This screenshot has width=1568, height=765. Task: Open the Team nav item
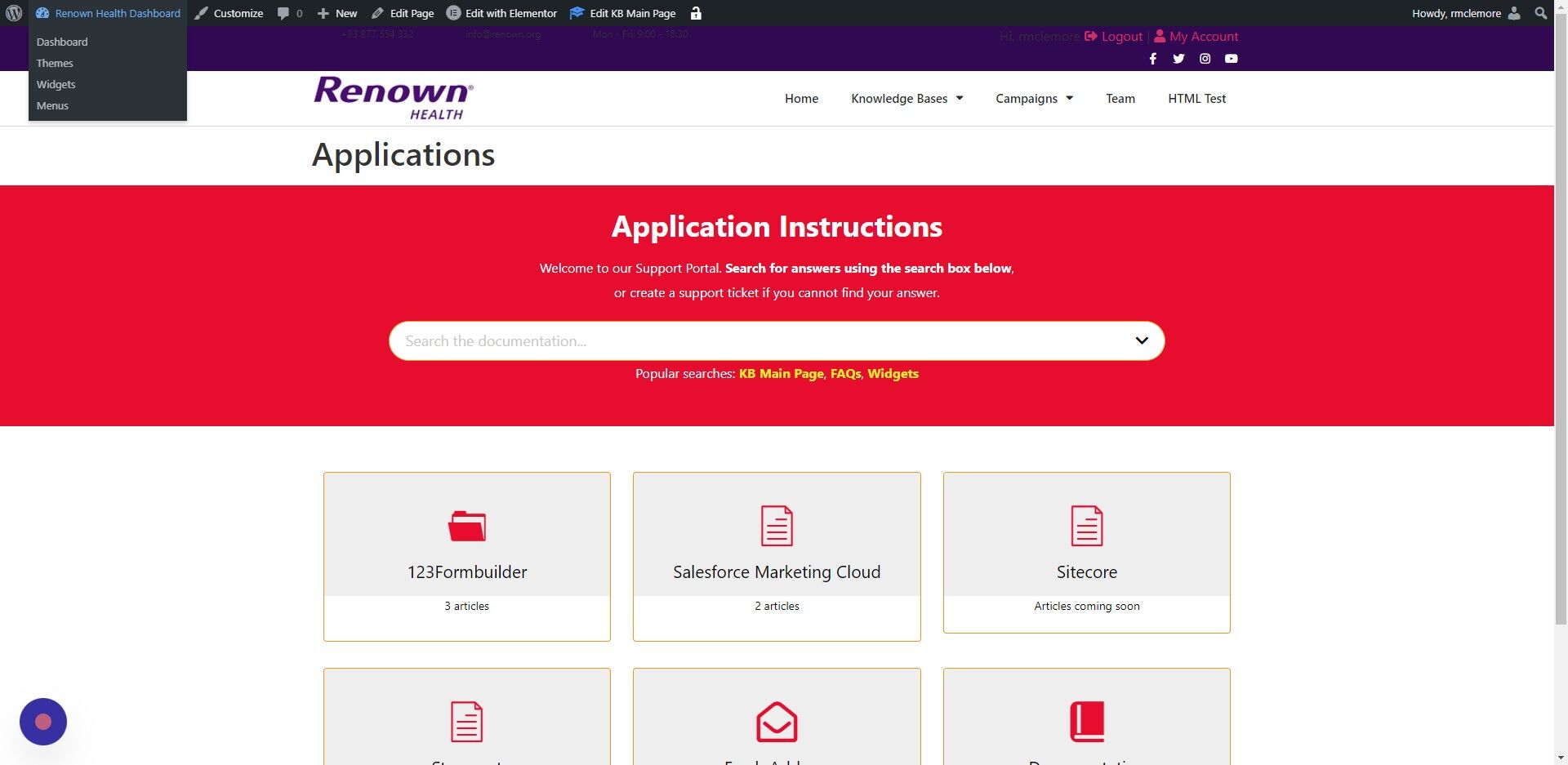click(1120, 99)
